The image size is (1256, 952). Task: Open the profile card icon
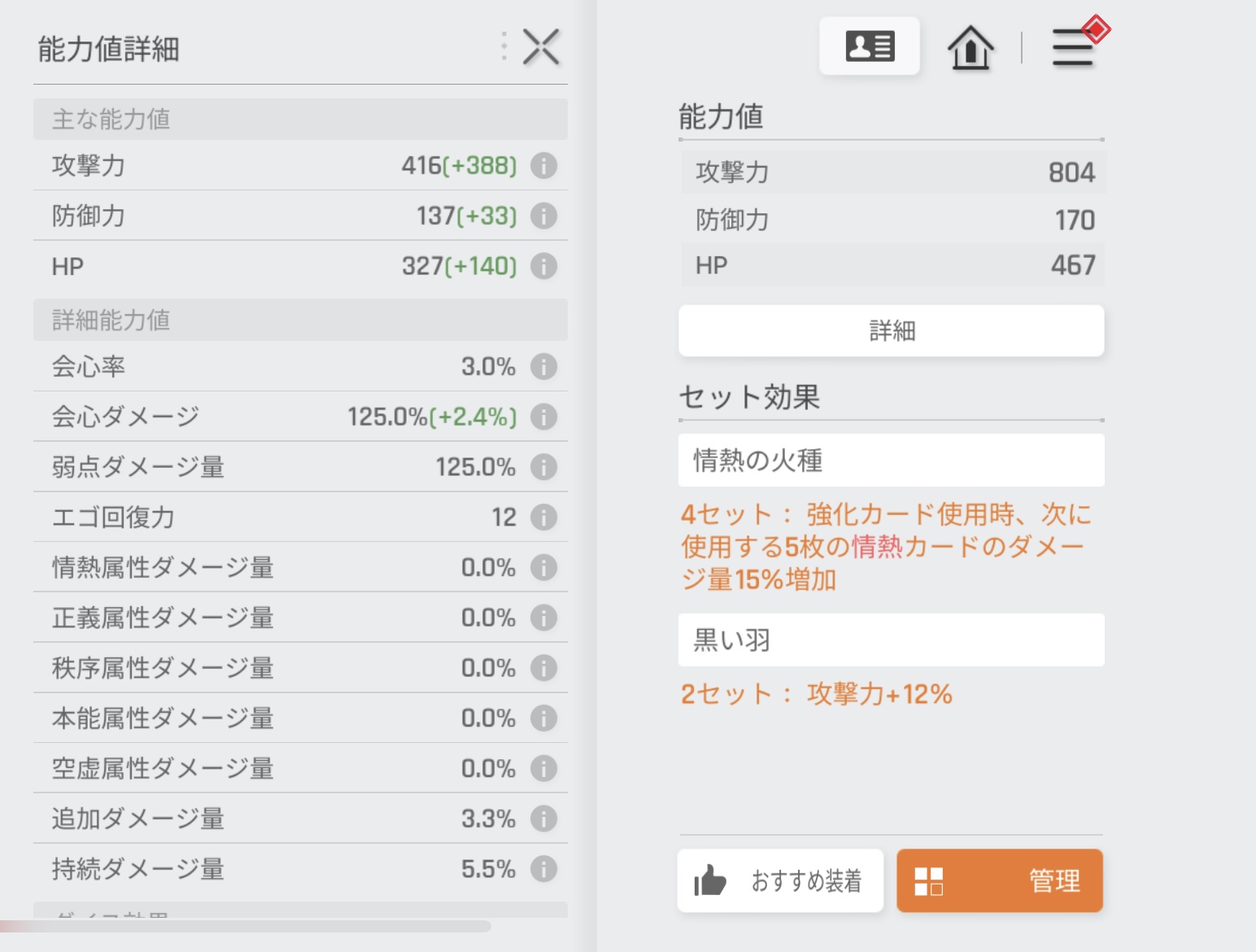870,46
